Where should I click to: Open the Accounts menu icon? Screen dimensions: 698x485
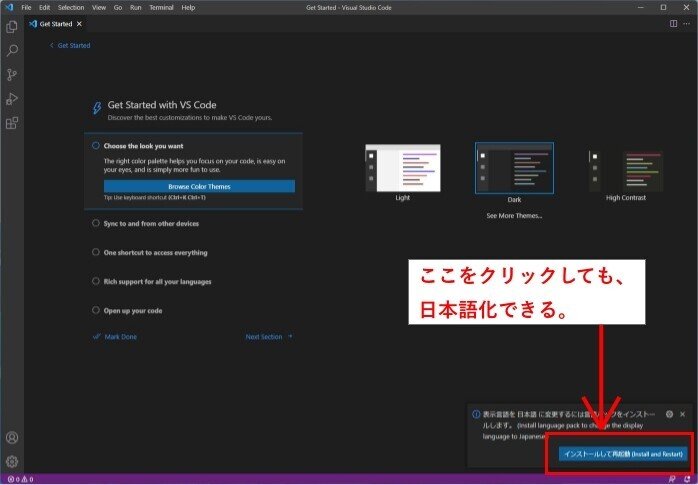[12, 437]
